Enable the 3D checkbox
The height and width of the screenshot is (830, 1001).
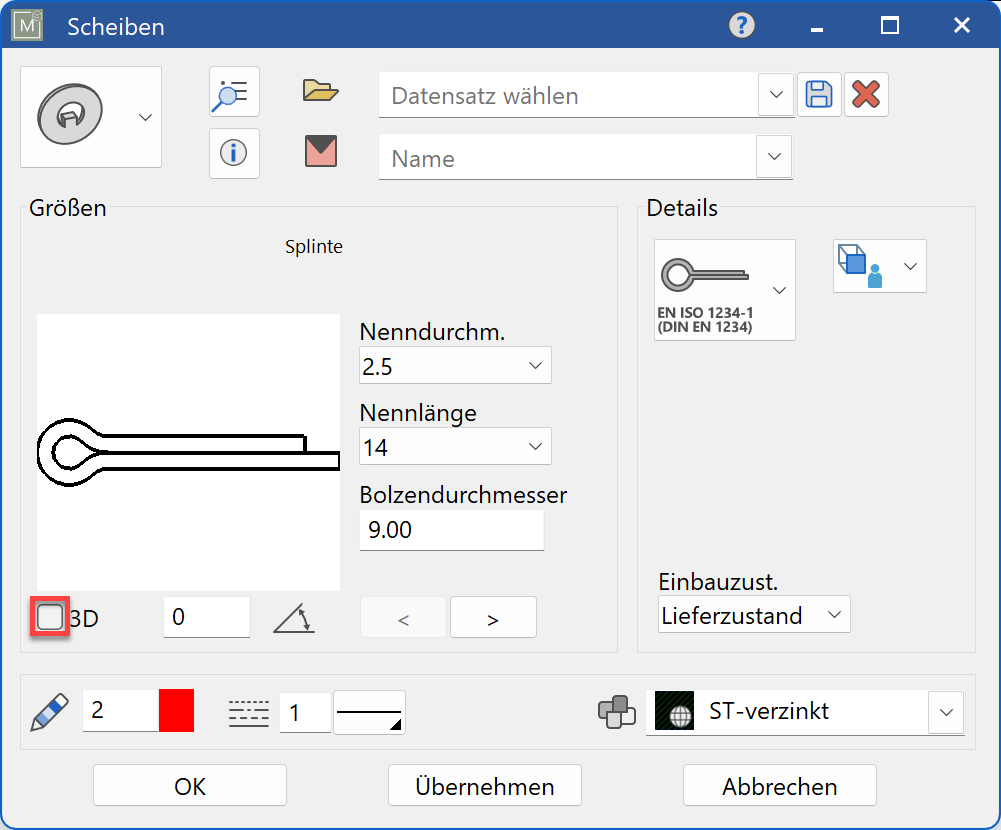coord(50,617)
